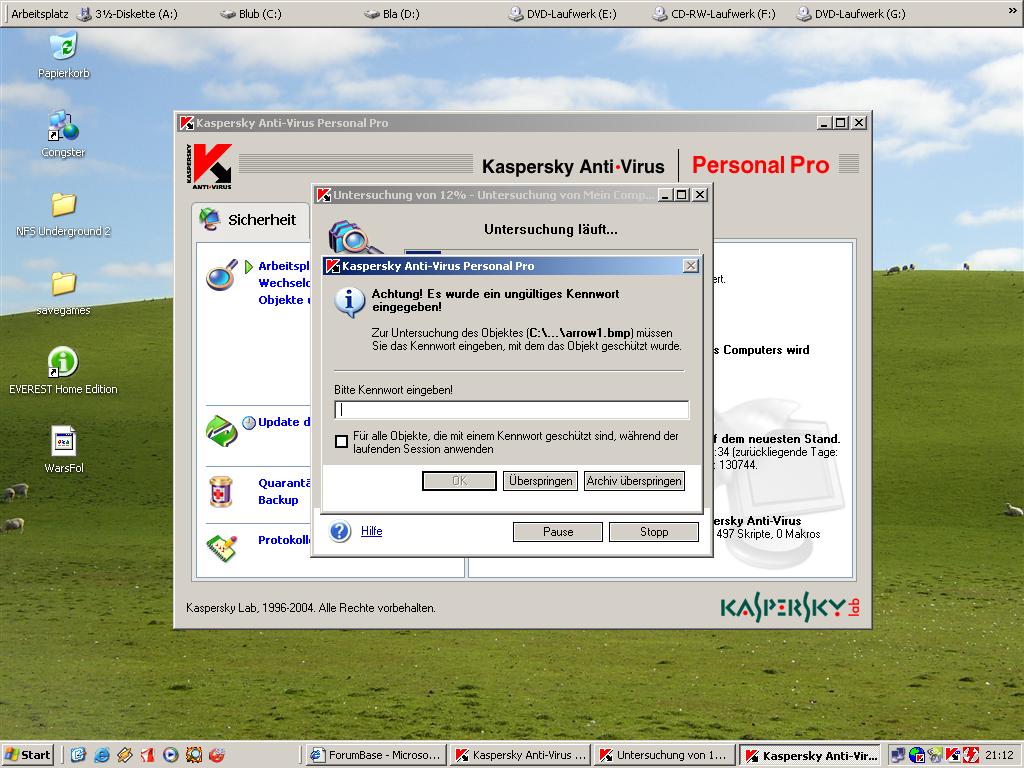Expand top toolbar overflow chevron
Screen dimensions: 1024x768
click(1013, 12)
